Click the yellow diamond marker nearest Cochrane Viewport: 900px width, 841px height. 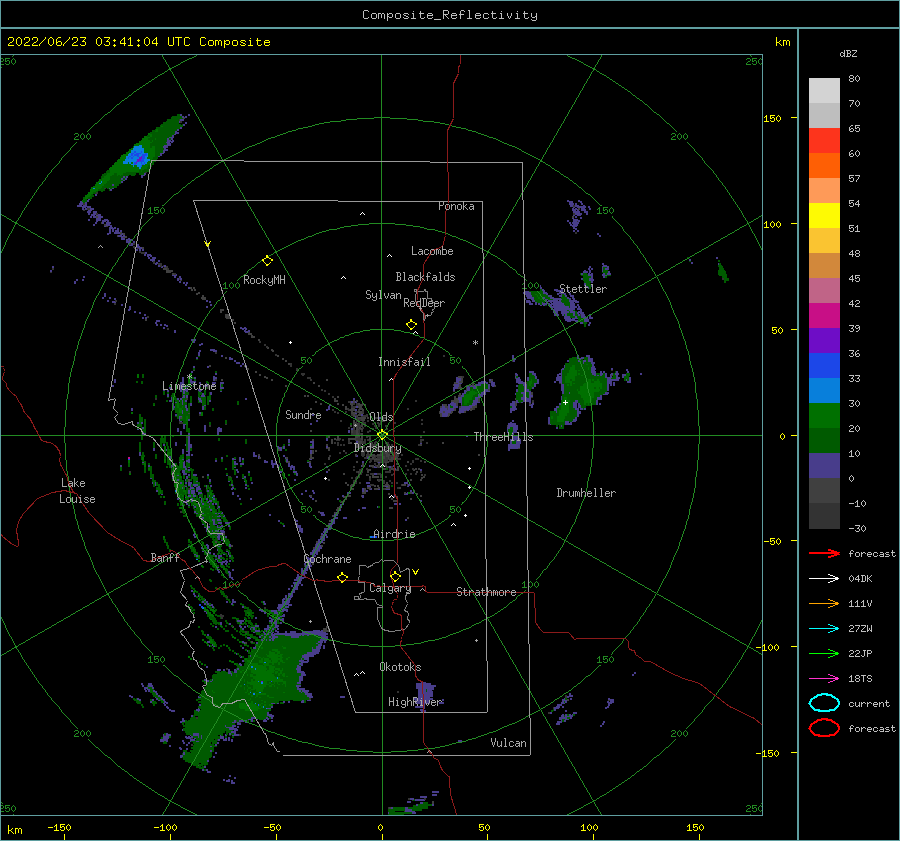pyautogui.click(x=342, y=577)
